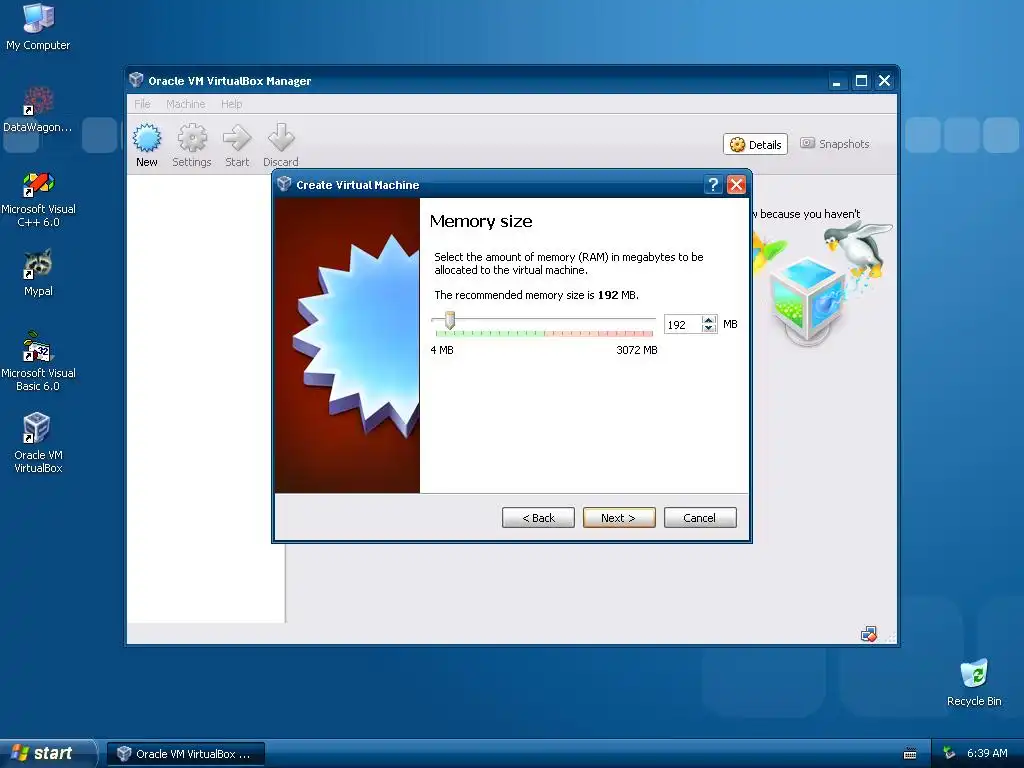
Task: Switch to the Snapshots view
Action: [x=835, y=144]
